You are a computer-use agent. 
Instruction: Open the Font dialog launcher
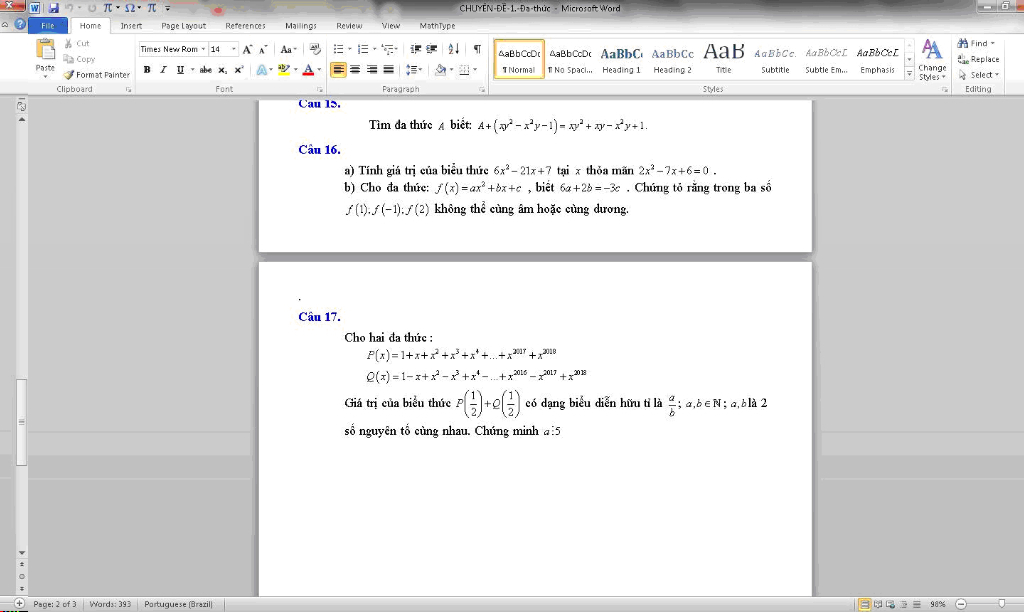(319, 89)
